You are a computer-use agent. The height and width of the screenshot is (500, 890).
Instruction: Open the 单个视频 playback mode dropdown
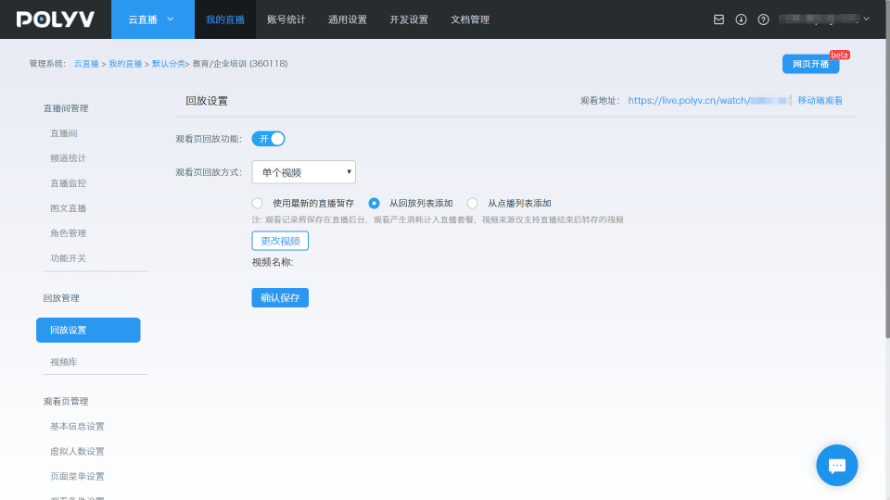click(x=303, y=173)
